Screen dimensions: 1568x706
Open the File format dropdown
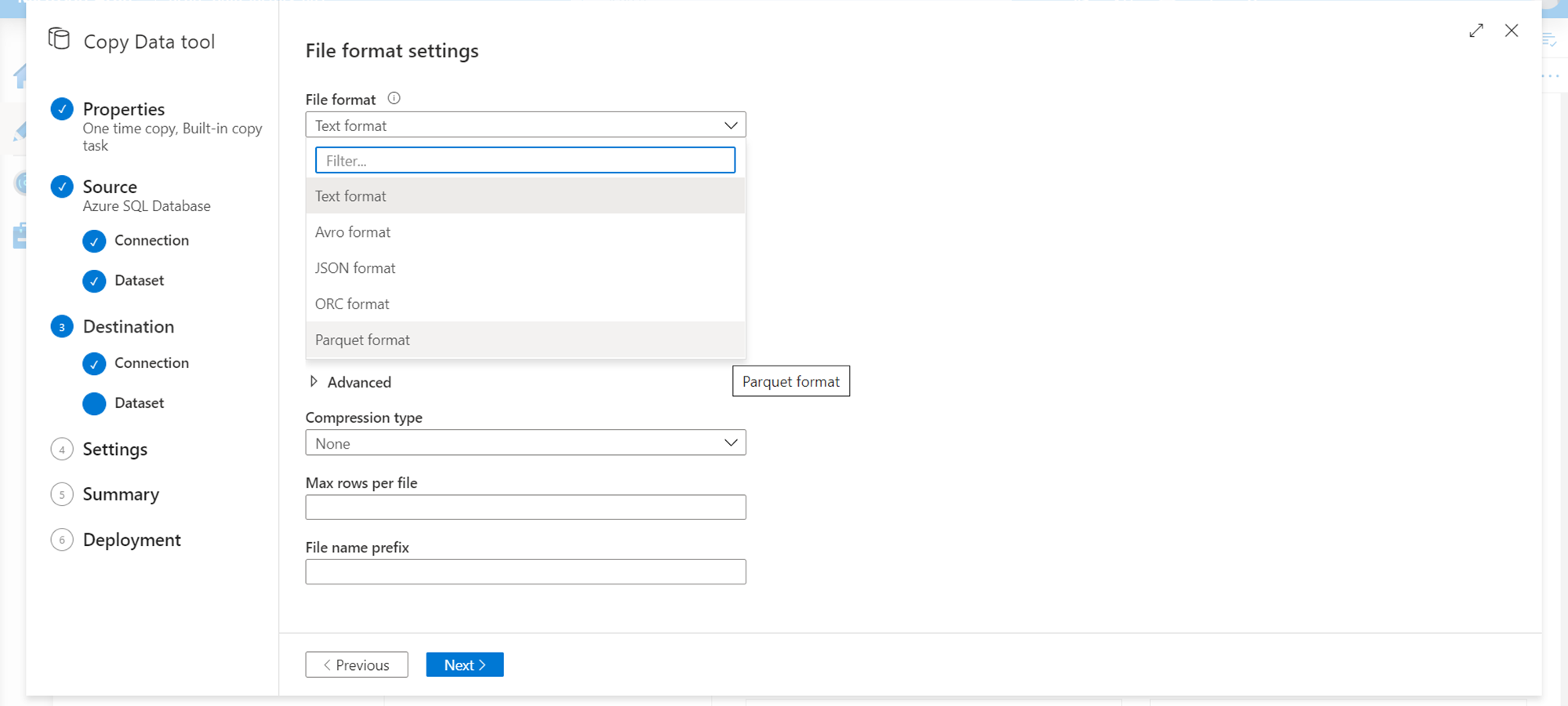coord(525,126)
